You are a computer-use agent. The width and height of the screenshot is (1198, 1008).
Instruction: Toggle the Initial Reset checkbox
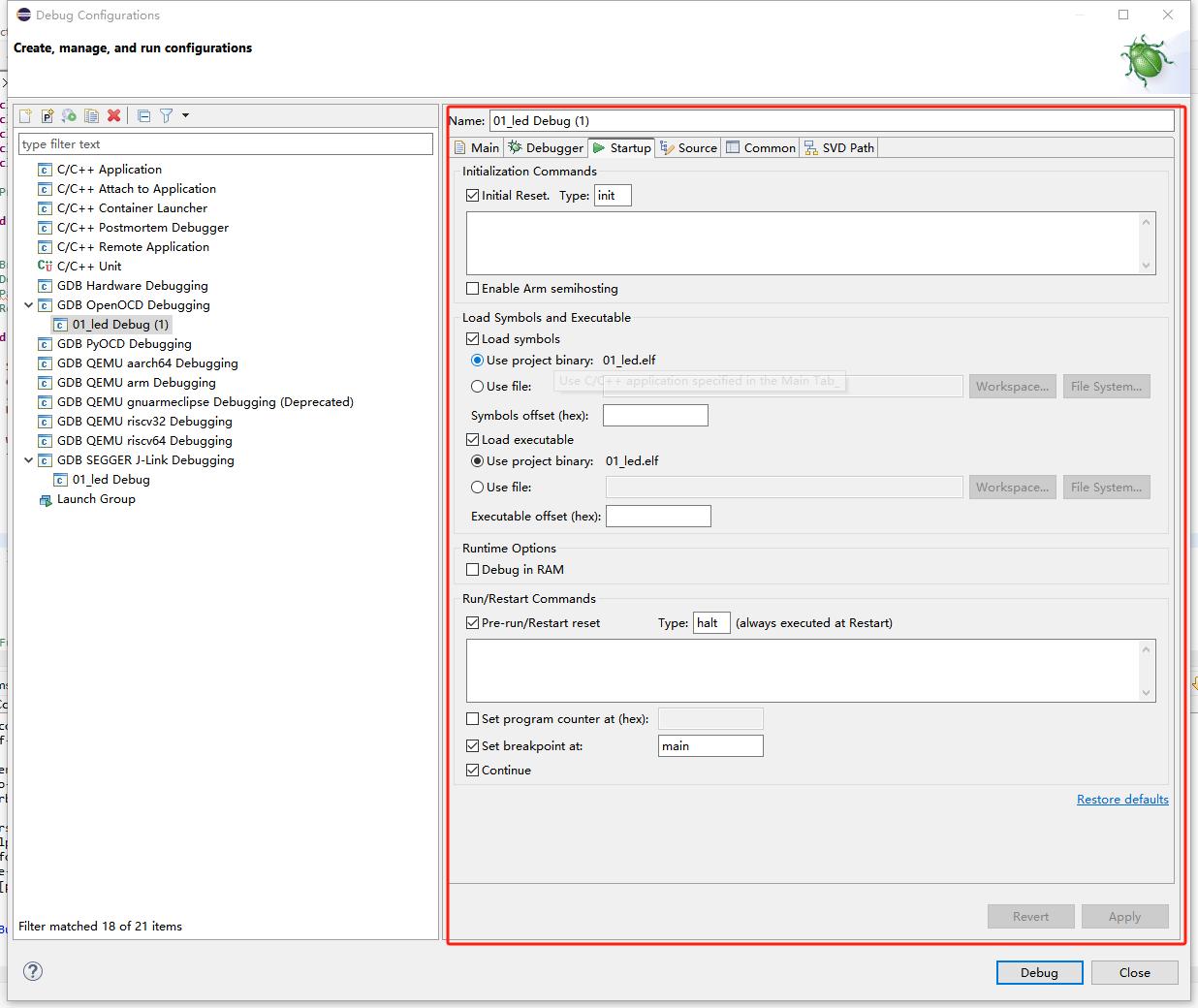point(473,195)
